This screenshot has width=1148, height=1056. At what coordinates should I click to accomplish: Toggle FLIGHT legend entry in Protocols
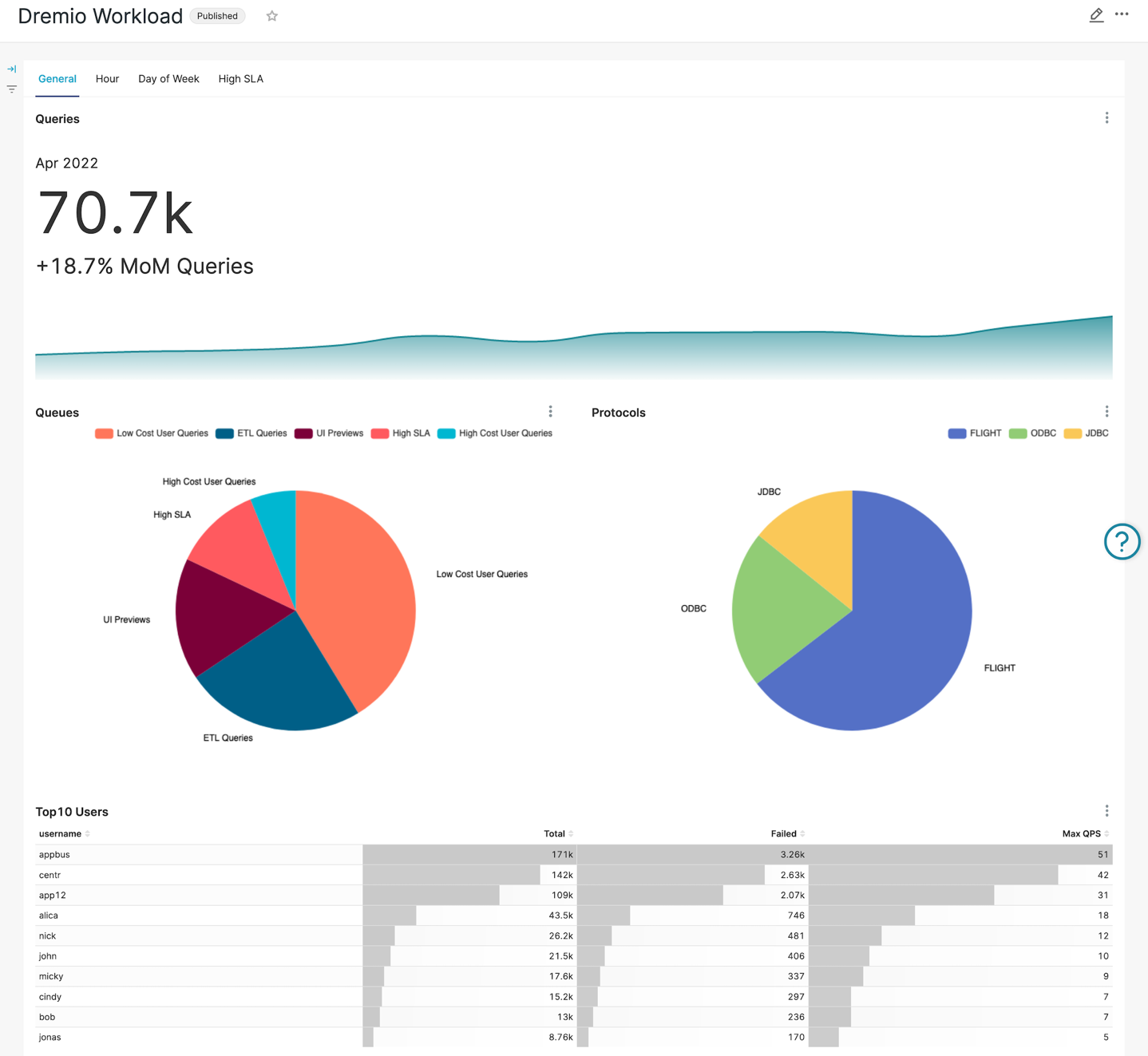point(975,433)
